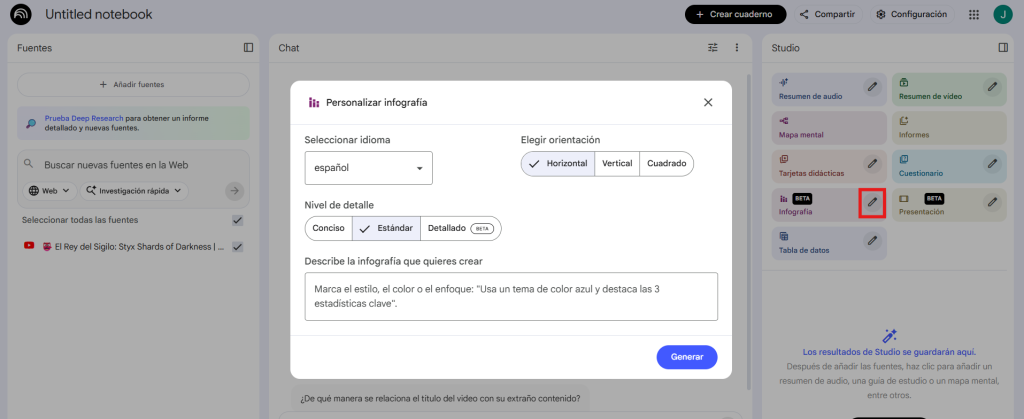This screenshot has width=1024, height=419.
Task: Edit the Presentación pencil icon
Action: pyautogui.click(x=993, y=202)
